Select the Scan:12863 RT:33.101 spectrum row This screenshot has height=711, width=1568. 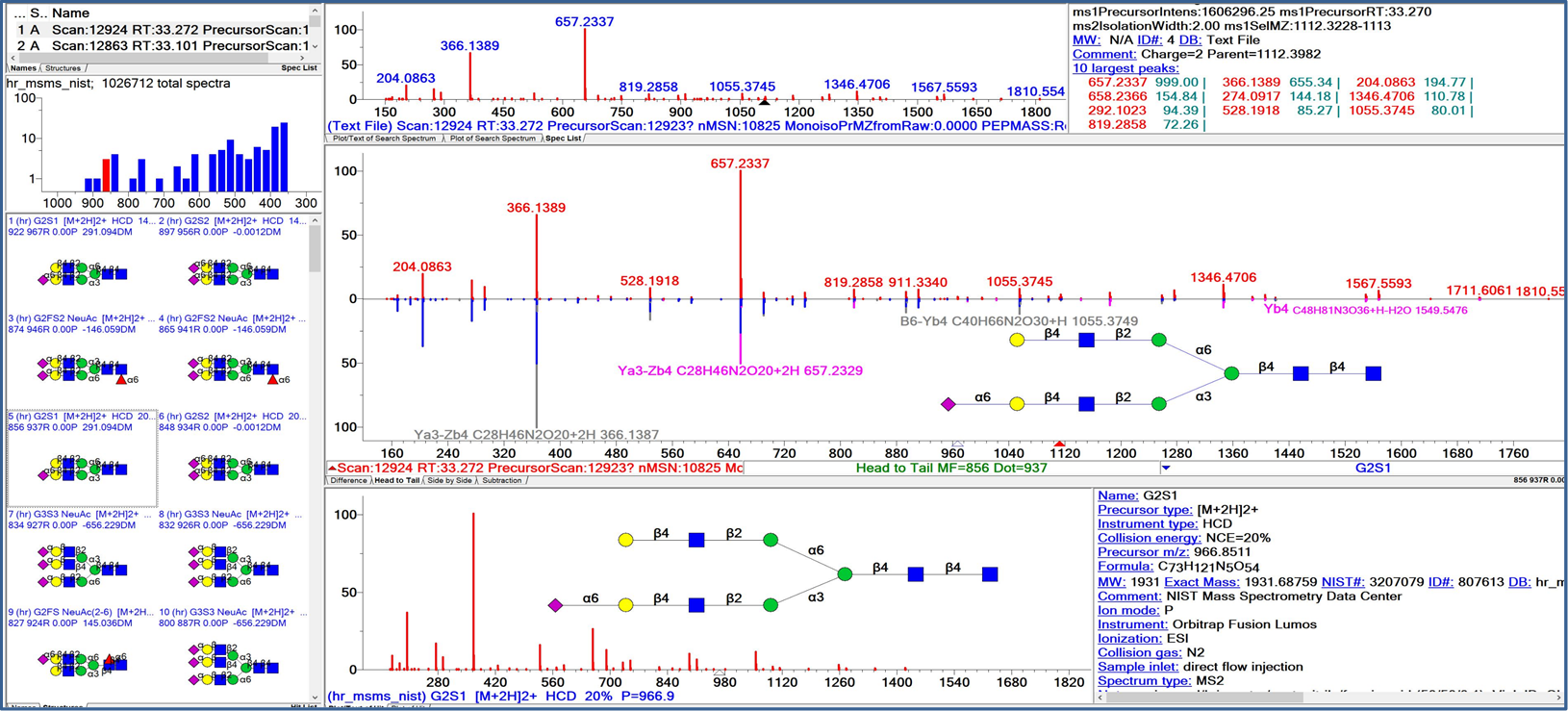(162, 45)
